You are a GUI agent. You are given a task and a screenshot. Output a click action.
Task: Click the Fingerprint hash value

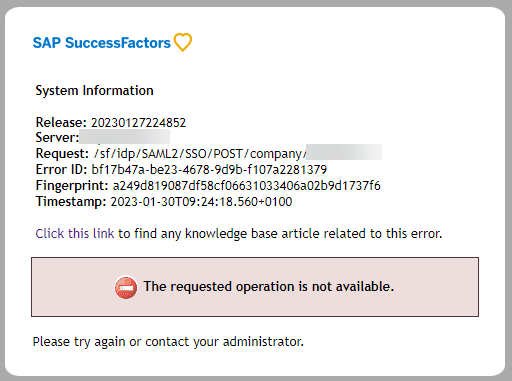246,185
